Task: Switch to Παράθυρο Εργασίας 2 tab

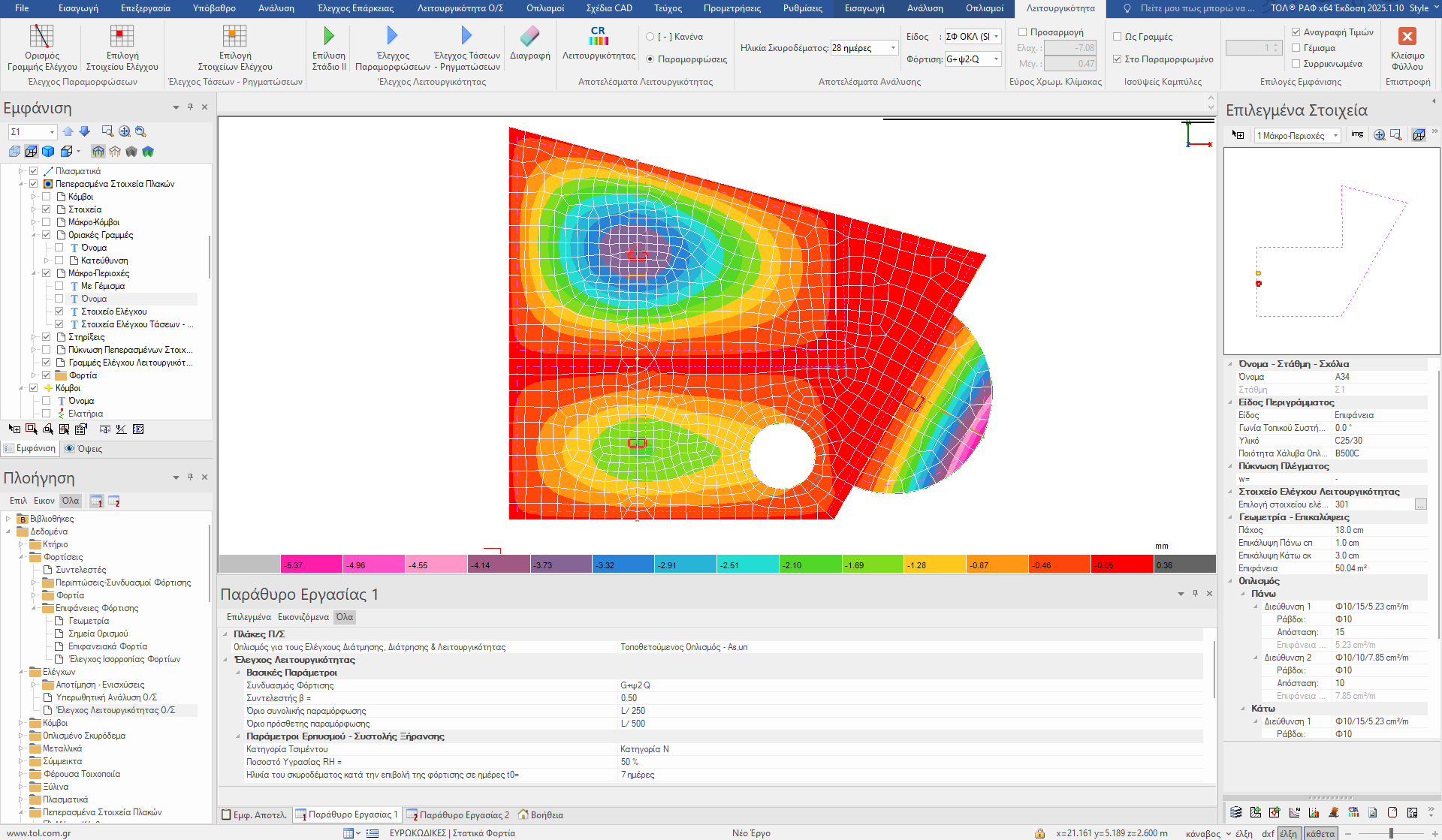Action: click(458, 814)
